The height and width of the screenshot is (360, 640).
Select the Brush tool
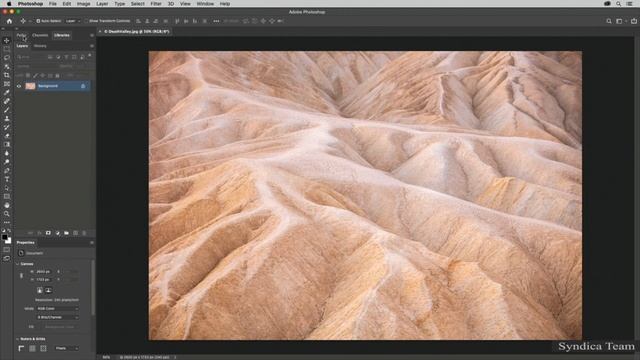pyautogui.click(x=7, y=110)
